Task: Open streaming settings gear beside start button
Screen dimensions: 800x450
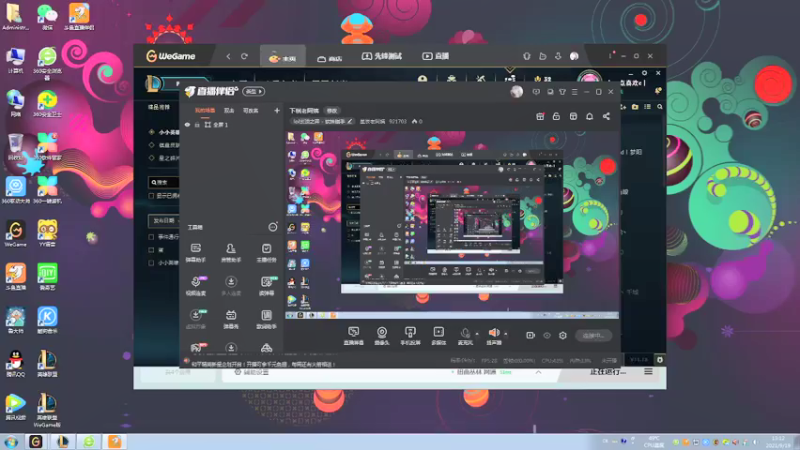Action: click(x=563, y=336)
